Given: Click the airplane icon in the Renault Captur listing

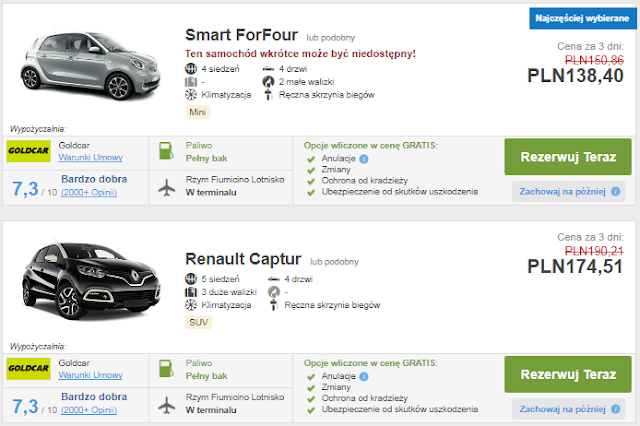Looking at the screenshot, I should 167,405.
